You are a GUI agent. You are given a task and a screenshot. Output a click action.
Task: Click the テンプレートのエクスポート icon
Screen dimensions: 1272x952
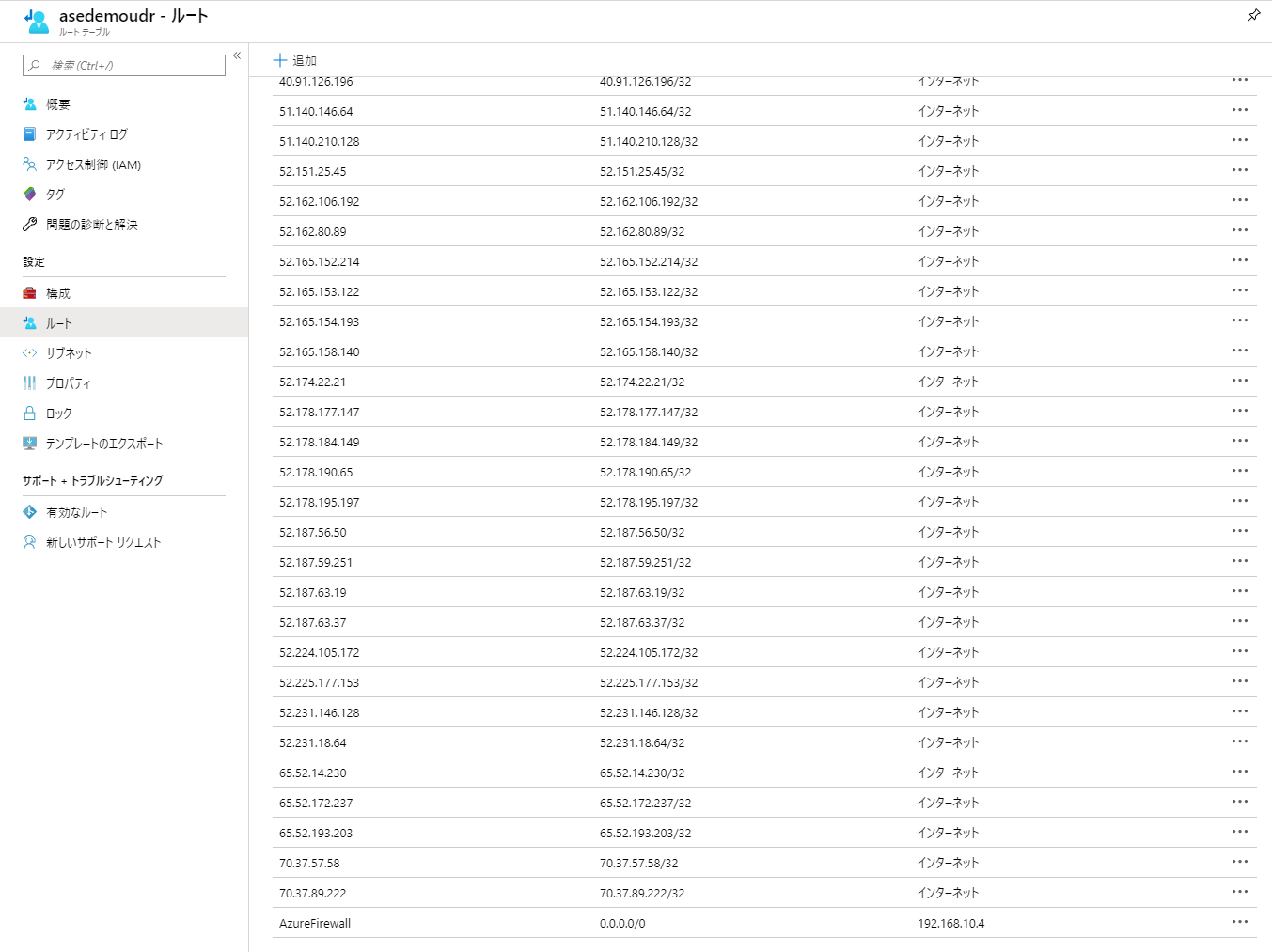tap(30, 444)
